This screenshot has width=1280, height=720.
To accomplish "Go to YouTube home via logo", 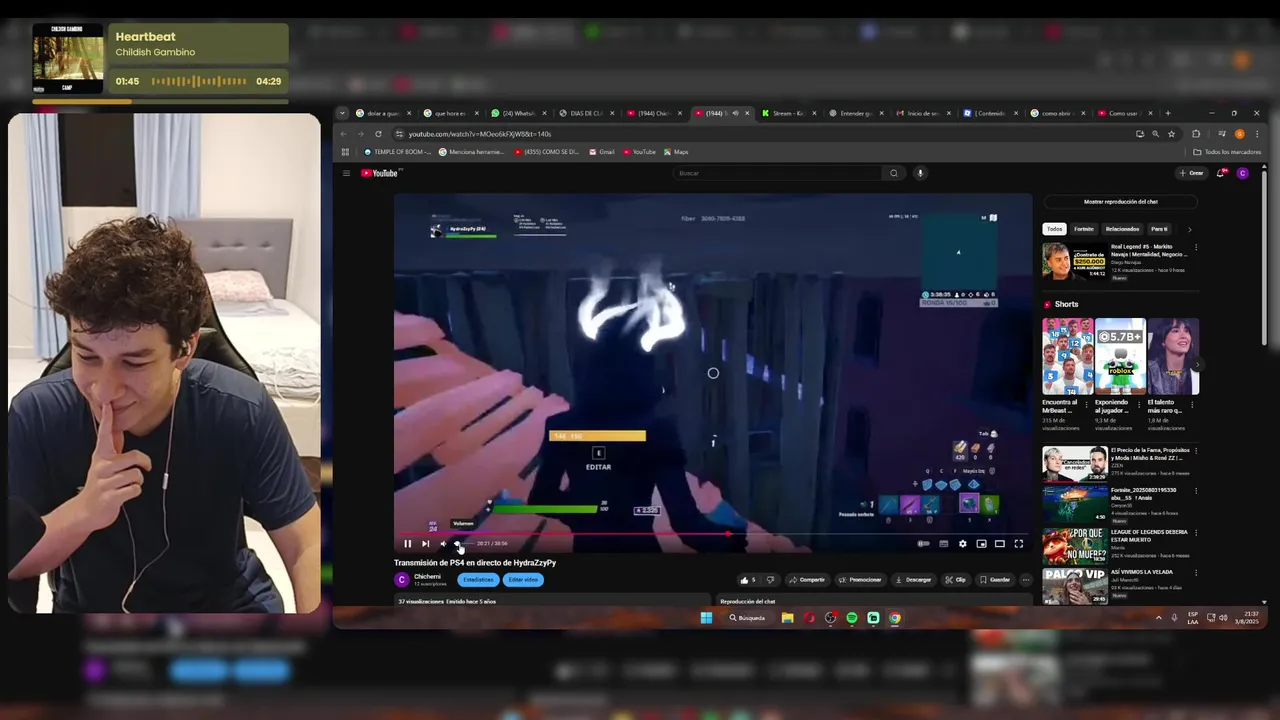I will (380, 173).
